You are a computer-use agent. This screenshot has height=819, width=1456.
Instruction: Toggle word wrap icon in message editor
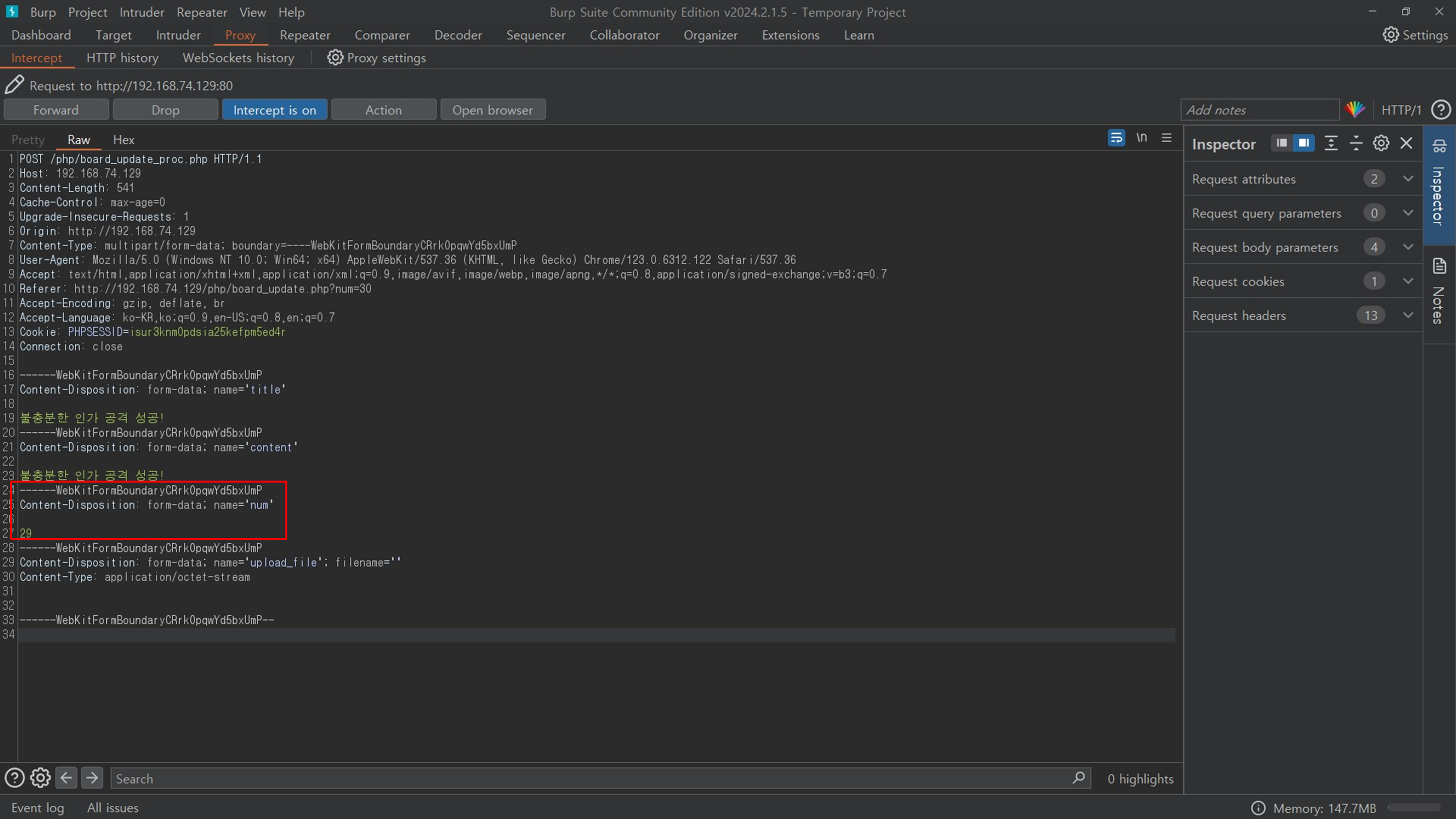pyautogui.click(x=1116, y=138)
